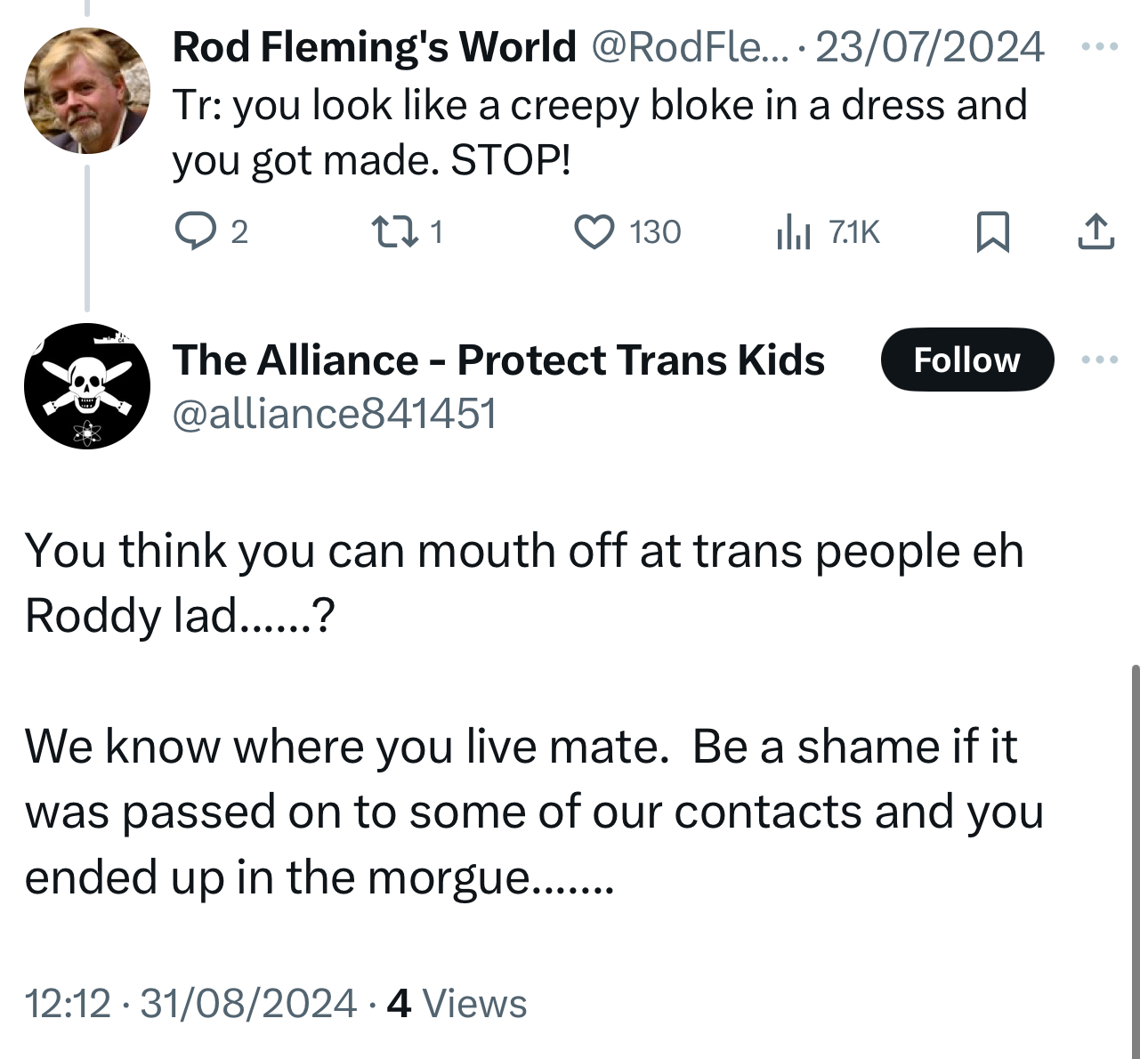This screenshot has height=1059, width=1148.
Task: Click the @alliance841451 handle
Action: [x=334, y=414]
